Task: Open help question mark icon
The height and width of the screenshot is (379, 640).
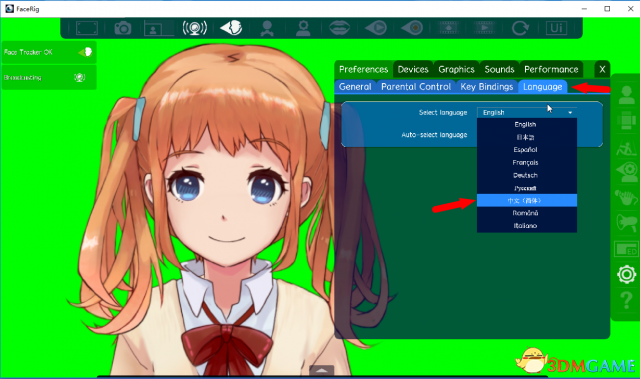Action: [x=627, y=301]
